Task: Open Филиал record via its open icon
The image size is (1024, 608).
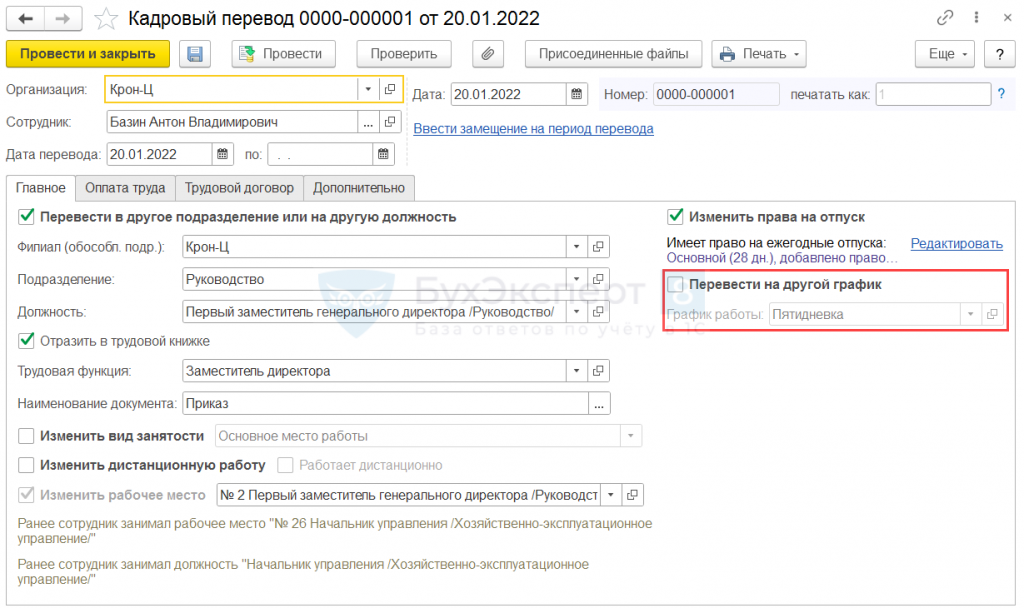Action: [598, 246]
